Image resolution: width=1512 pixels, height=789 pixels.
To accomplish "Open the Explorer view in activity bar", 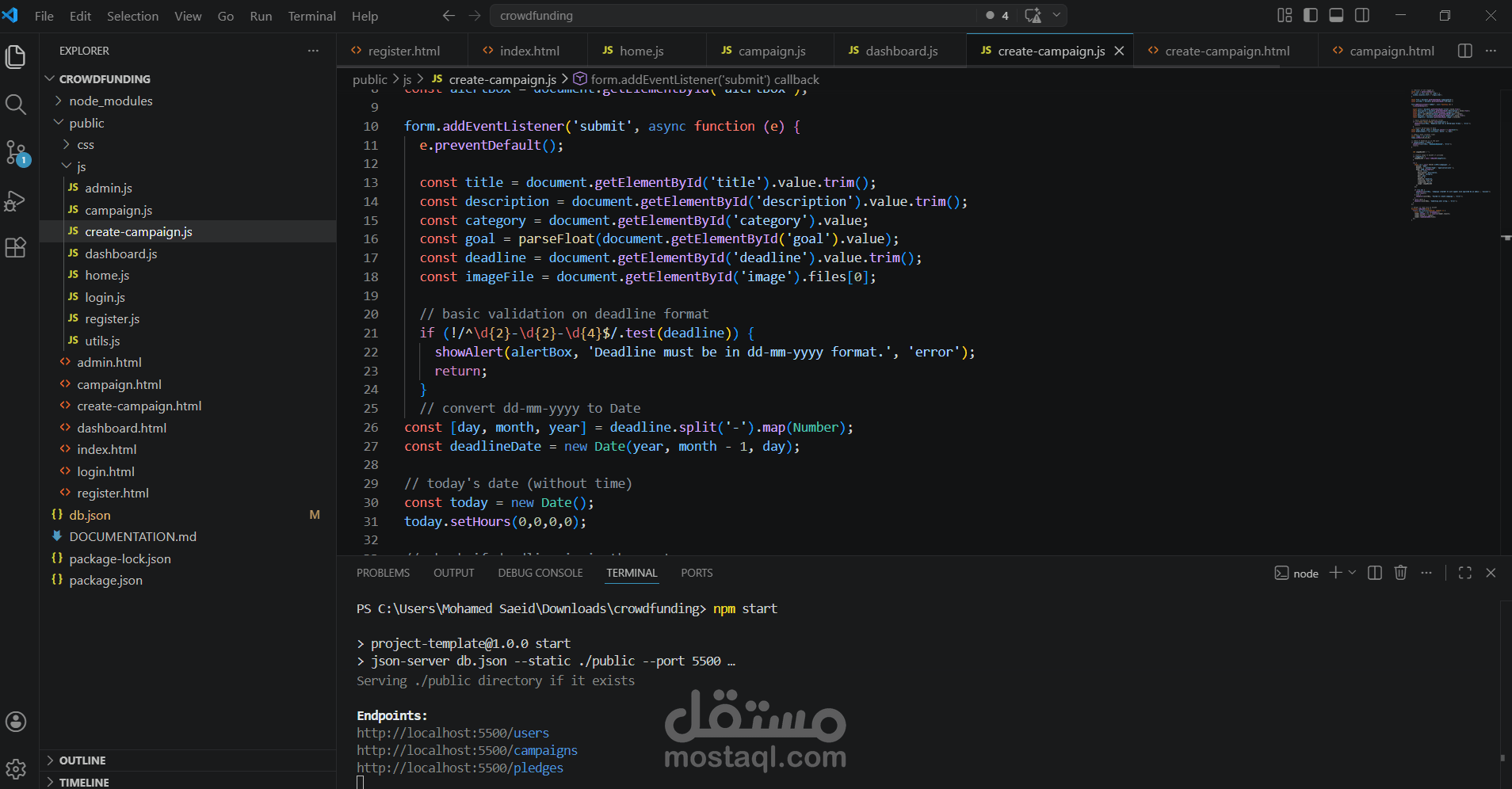I will coord(16,57).
